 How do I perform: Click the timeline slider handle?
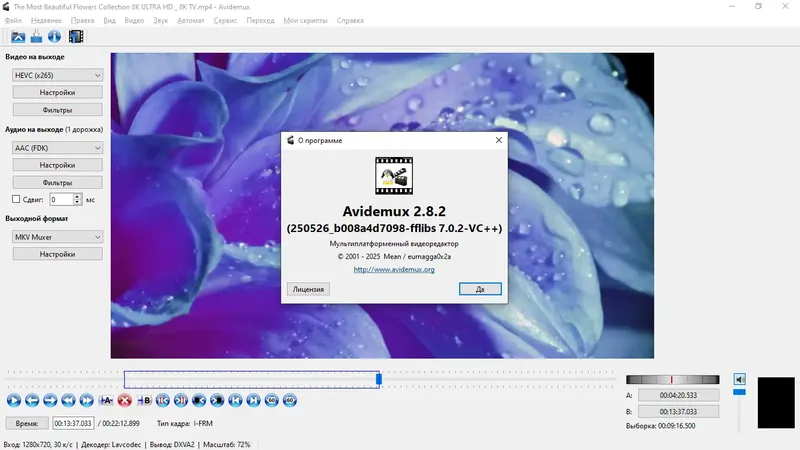coord(379,379)
